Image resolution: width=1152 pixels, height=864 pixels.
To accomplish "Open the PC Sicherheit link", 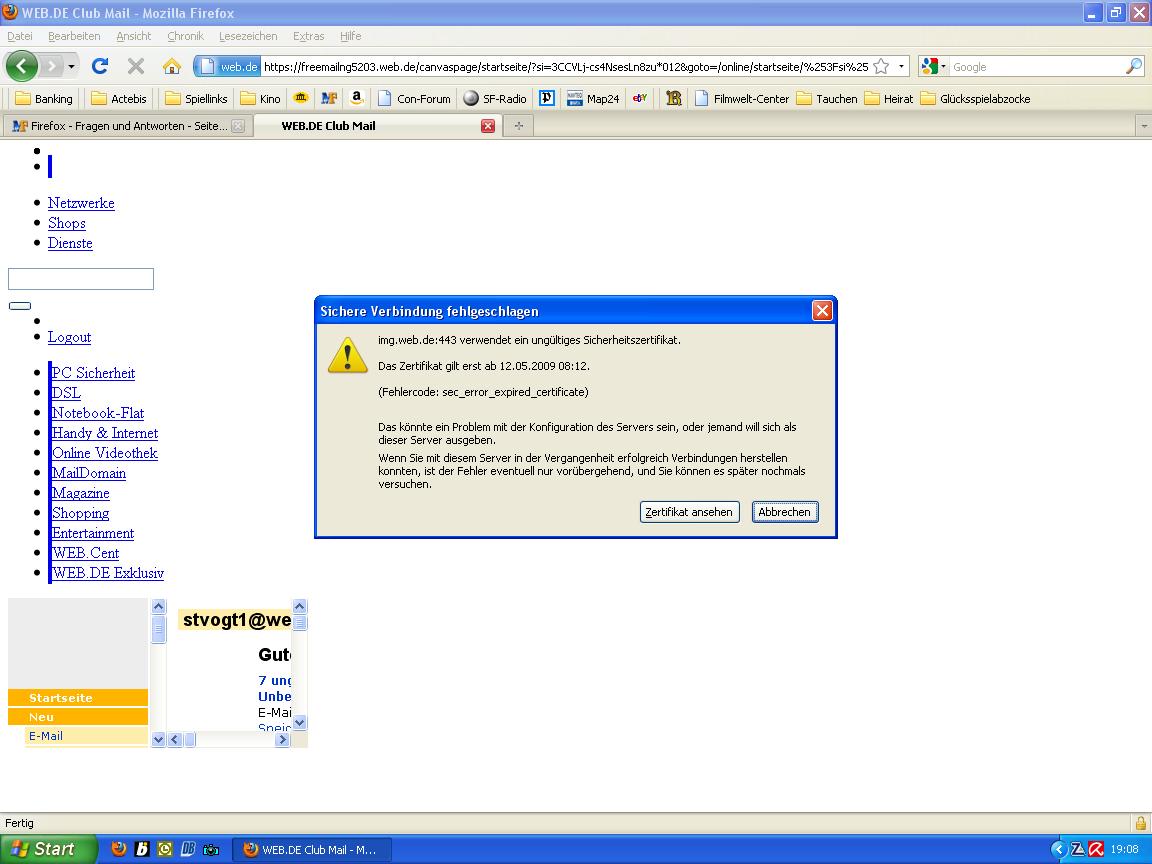I will tap(93, 372).
